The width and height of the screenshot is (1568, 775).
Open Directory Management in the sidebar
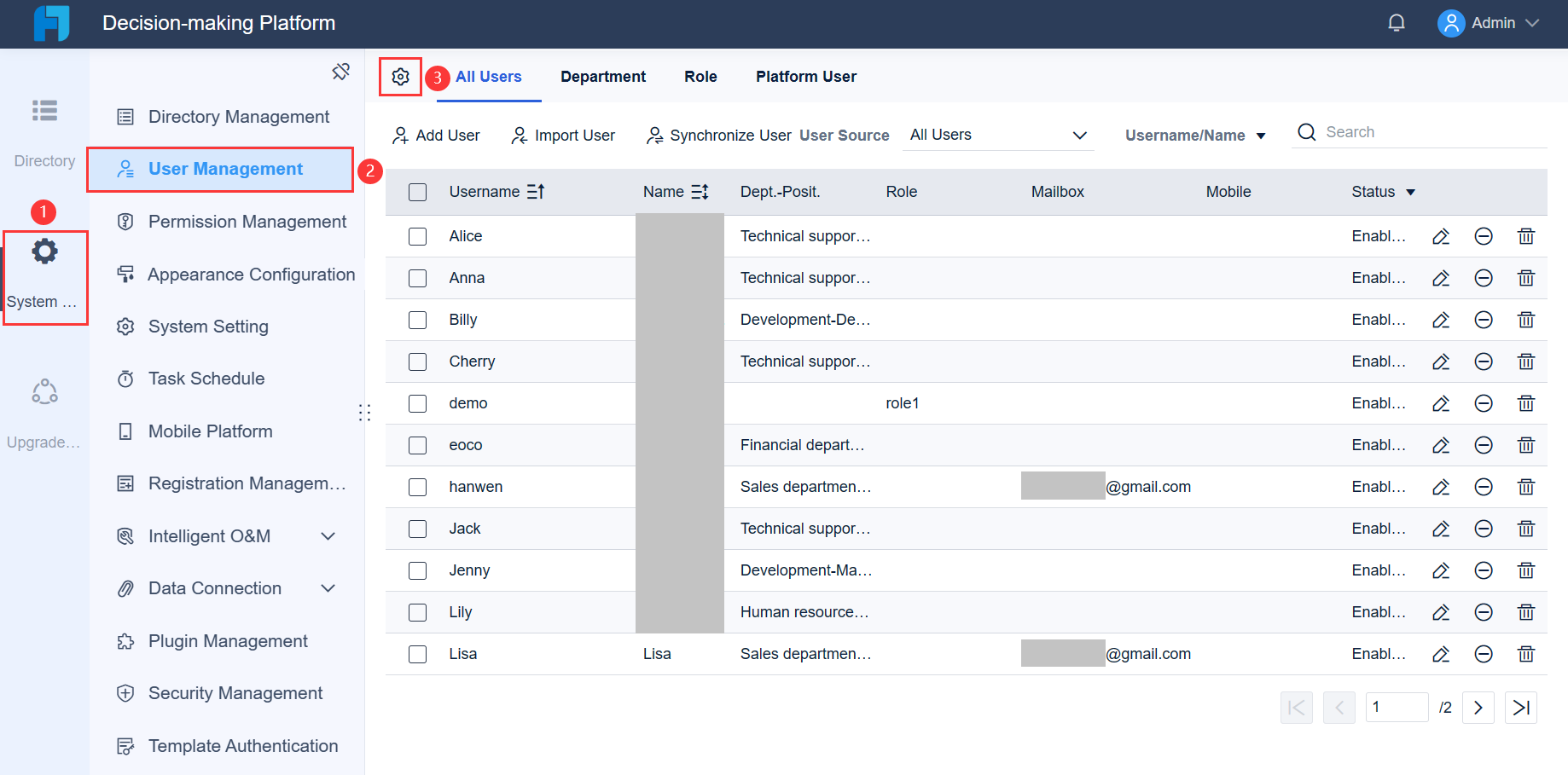click(237, 117)
